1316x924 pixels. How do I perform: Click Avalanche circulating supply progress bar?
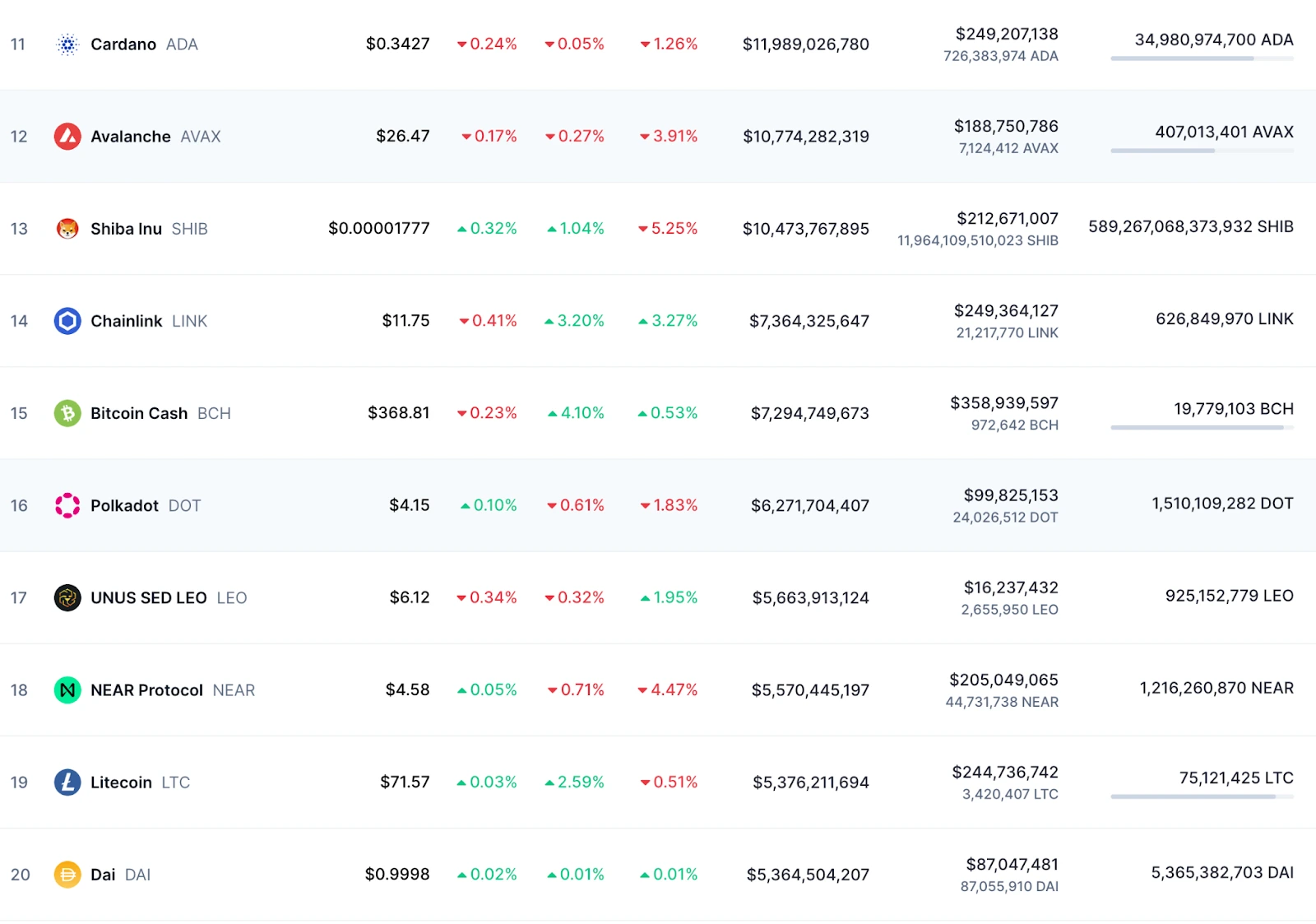tap(1202, 151)
